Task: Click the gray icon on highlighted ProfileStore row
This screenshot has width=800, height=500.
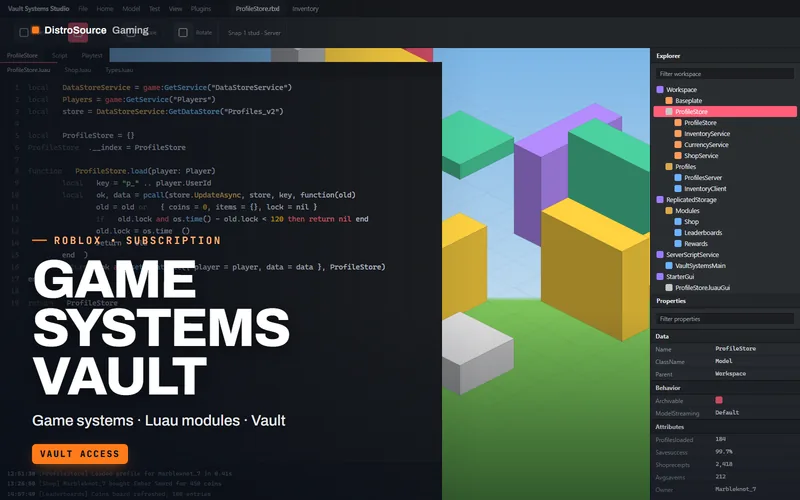Action: [669, 112]
